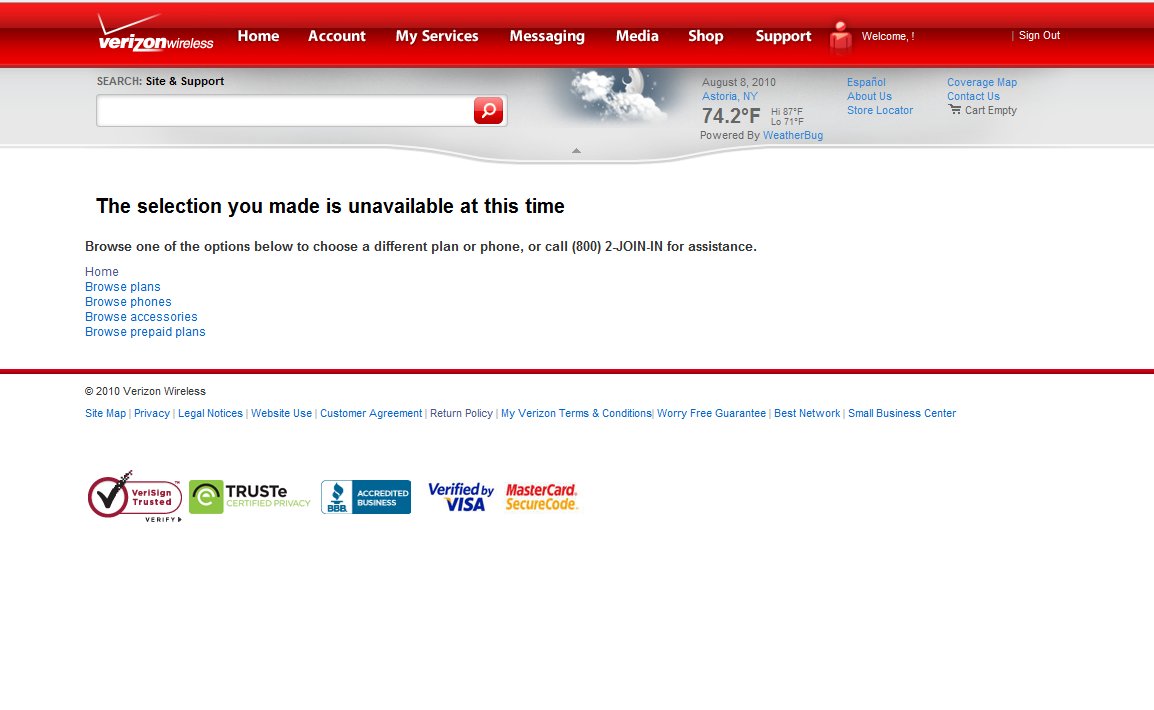The image size is (1154, 710).
Task: Click the Browse accessories link
Action: coord(141,317)
